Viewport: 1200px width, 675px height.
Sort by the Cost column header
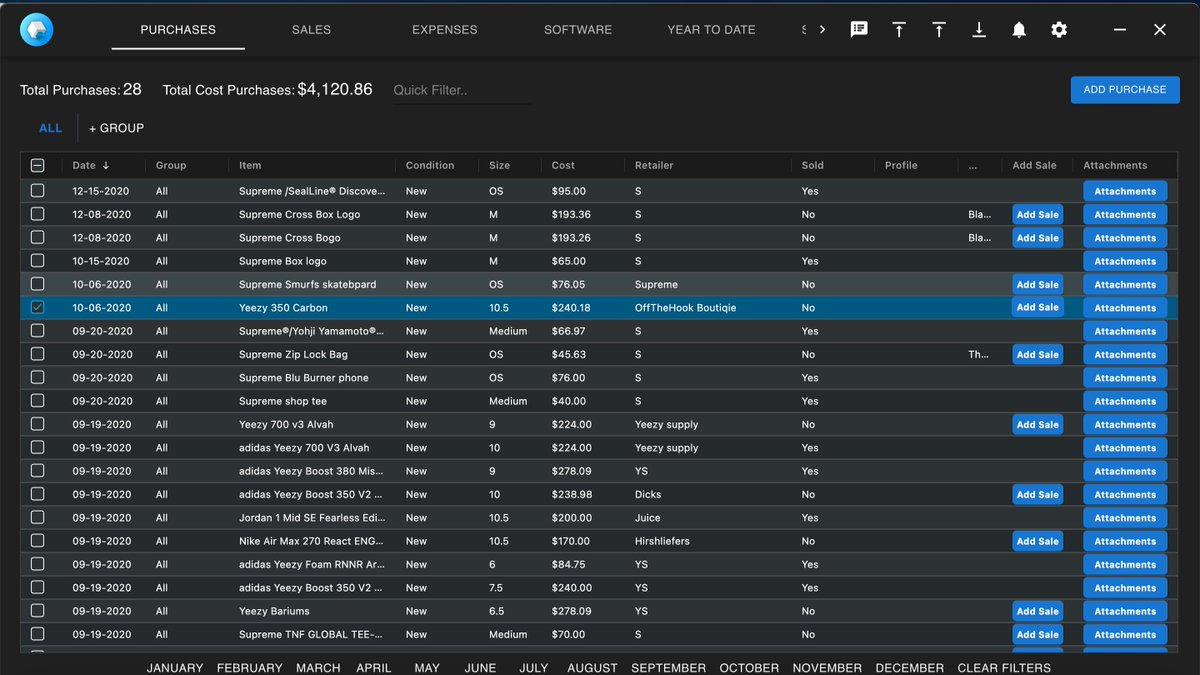563,166
